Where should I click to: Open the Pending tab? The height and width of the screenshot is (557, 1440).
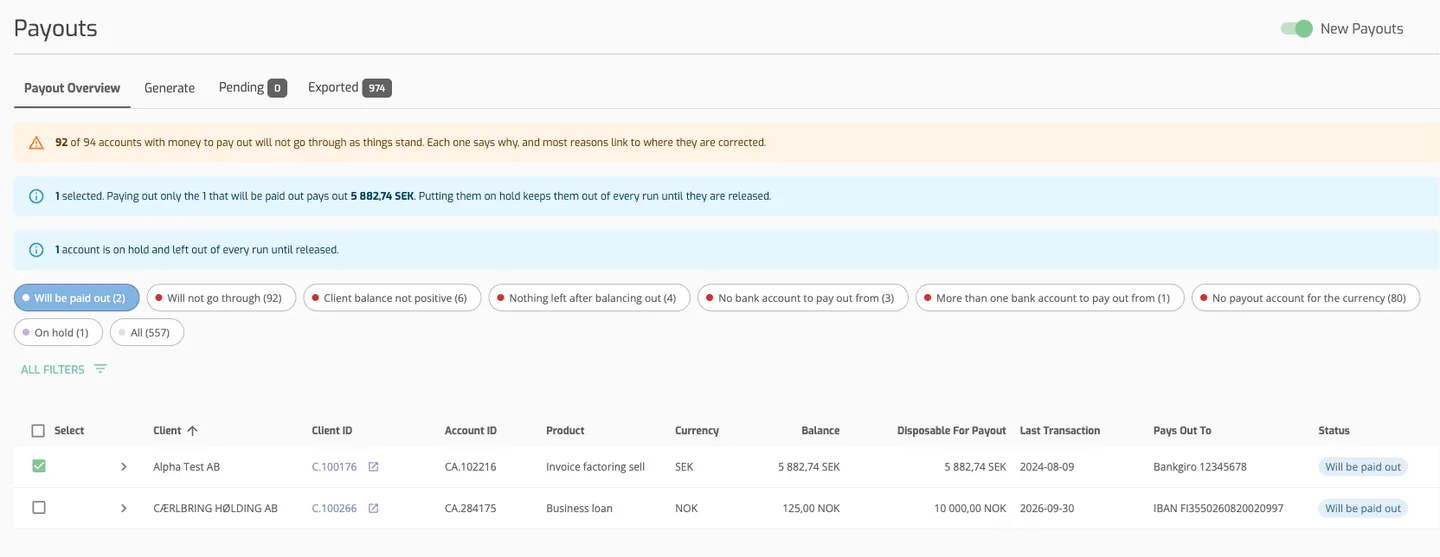[x=252, y=88]
